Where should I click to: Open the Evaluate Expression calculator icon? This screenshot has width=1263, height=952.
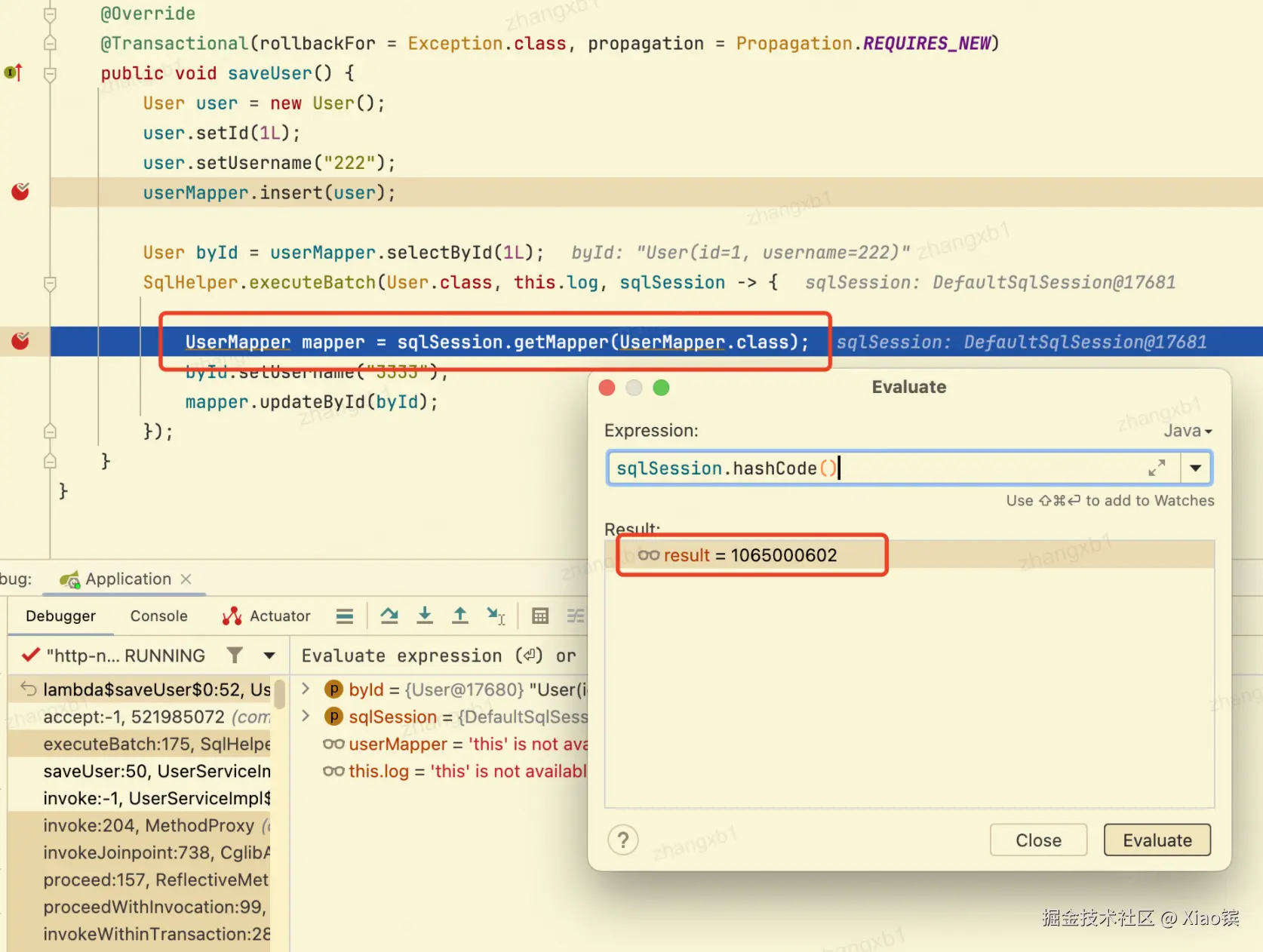[x=540, y=616]
